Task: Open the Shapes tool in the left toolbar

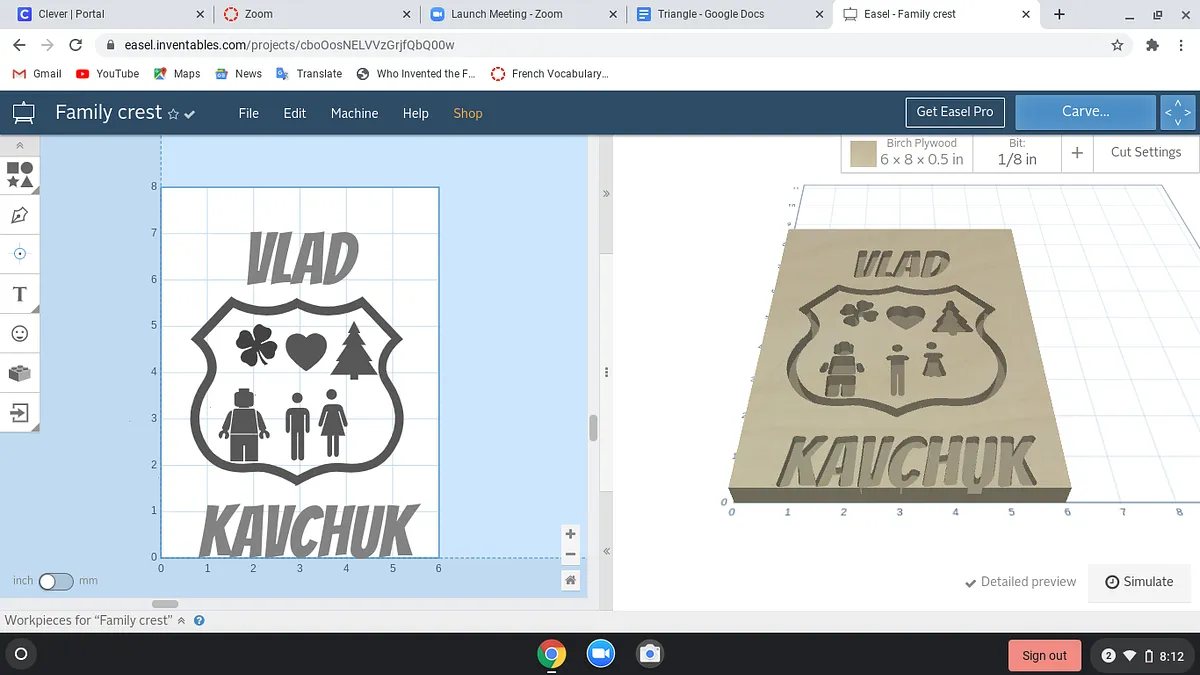Action: (20, 175)
